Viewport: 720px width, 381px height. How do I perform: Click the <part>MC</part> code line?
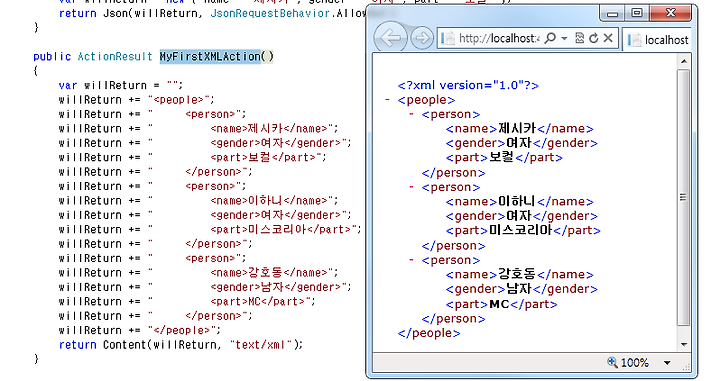(263, 301)
